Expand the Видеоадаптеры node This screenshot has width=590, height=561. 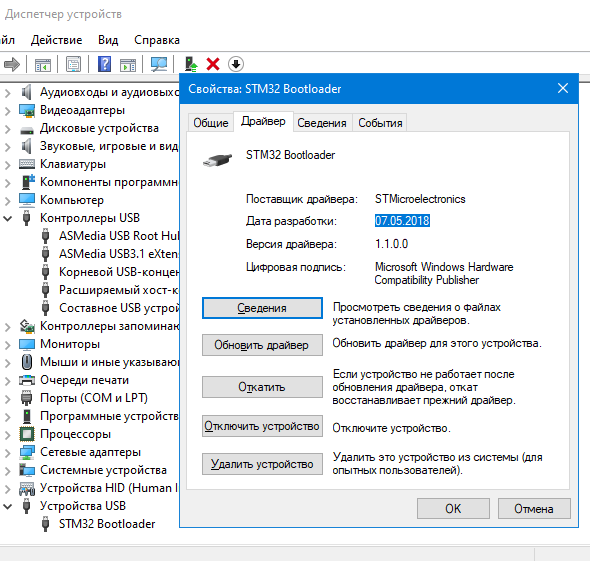pyautogui.click(x=8, y=111)
